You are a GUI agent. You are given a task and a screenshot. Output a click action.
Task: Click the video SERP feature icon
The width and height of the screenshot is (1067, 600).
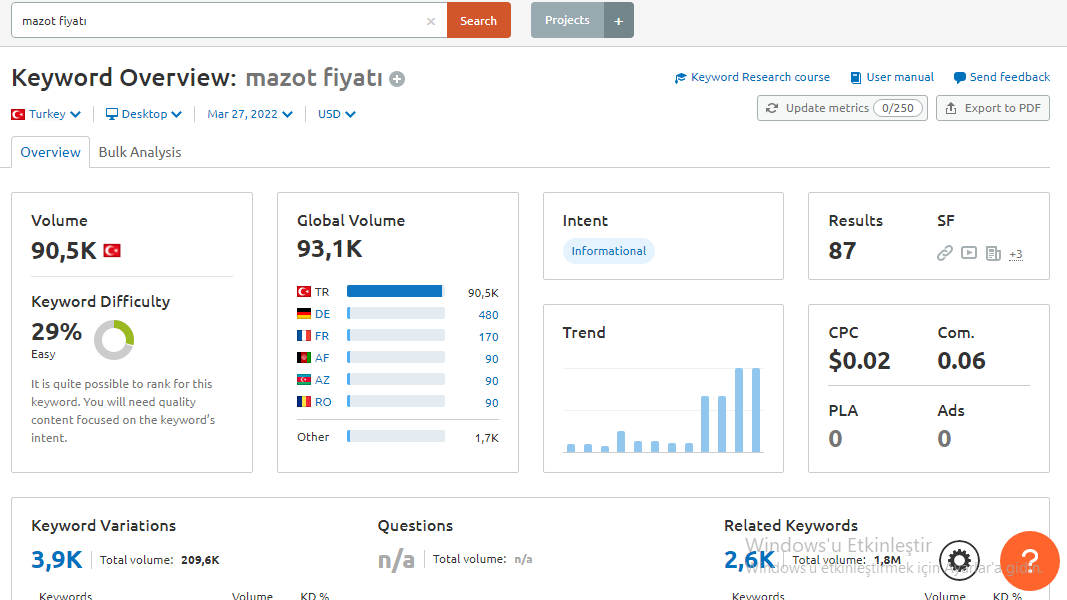(969, 253)
